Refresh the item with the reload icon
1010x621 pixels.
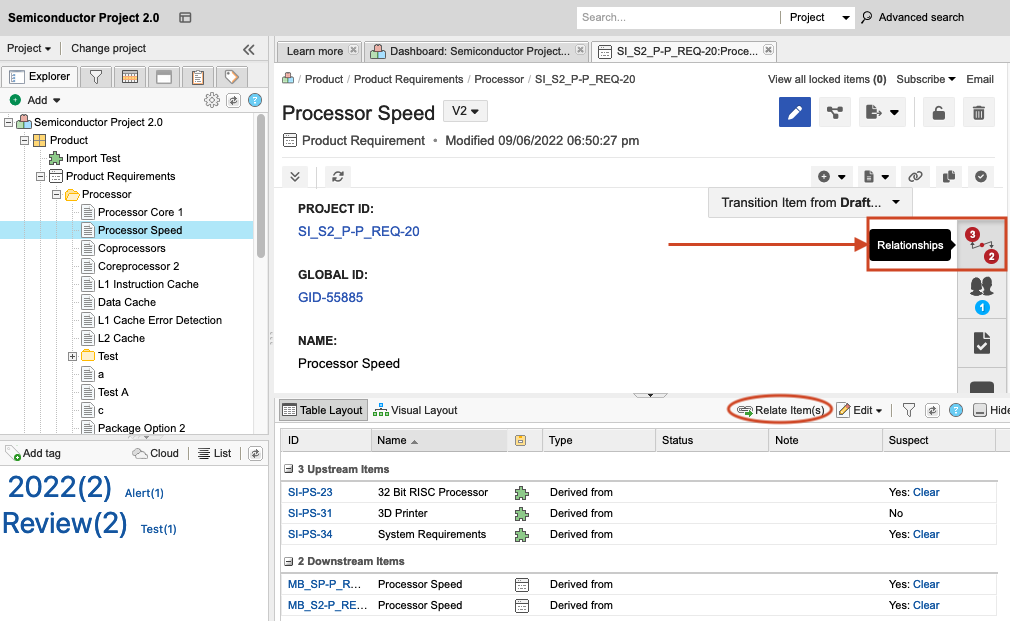click(339, 176)
